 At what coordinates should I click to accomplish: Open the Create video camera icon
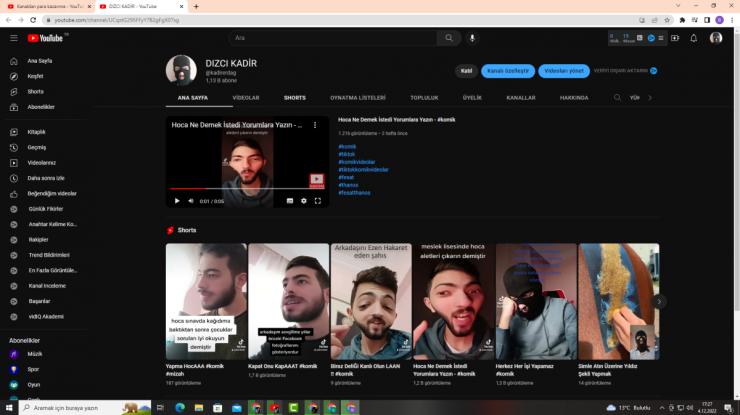click(x=675, y=38)
